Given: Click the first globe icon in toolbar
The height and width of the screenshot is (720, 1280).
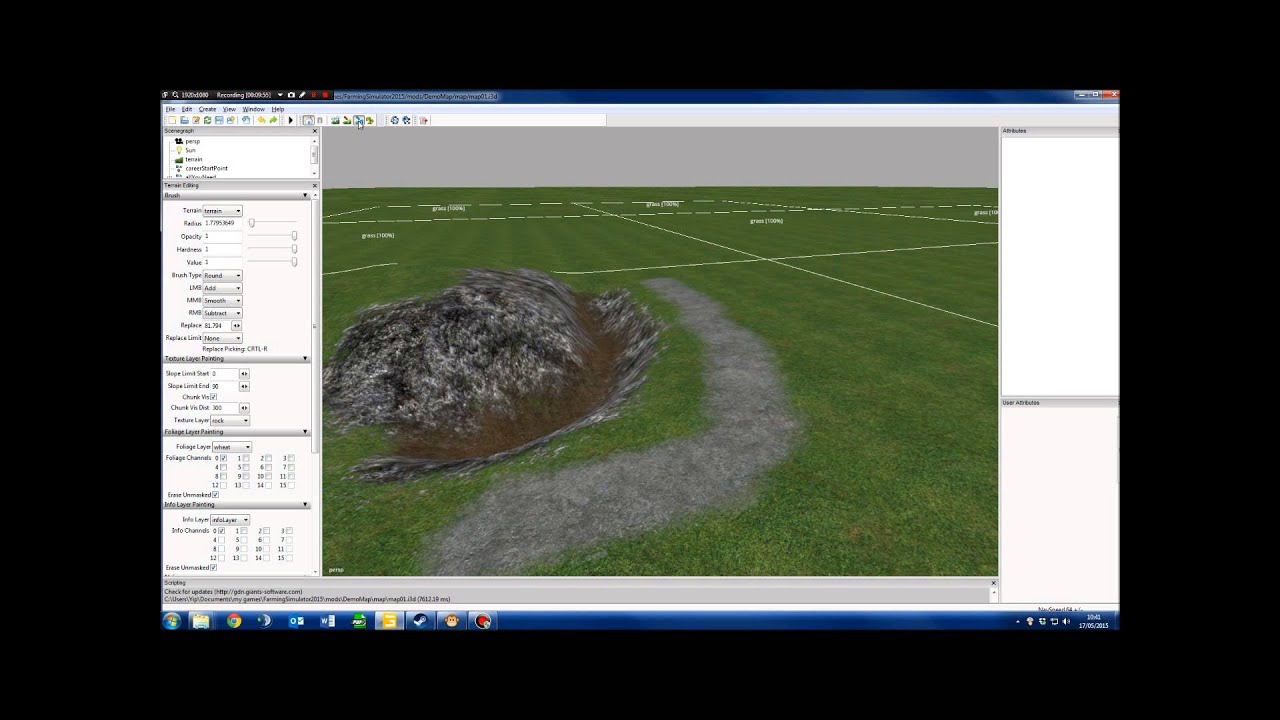Looking at the screenshot, I should pyautogui.click(x=394, y=120).
